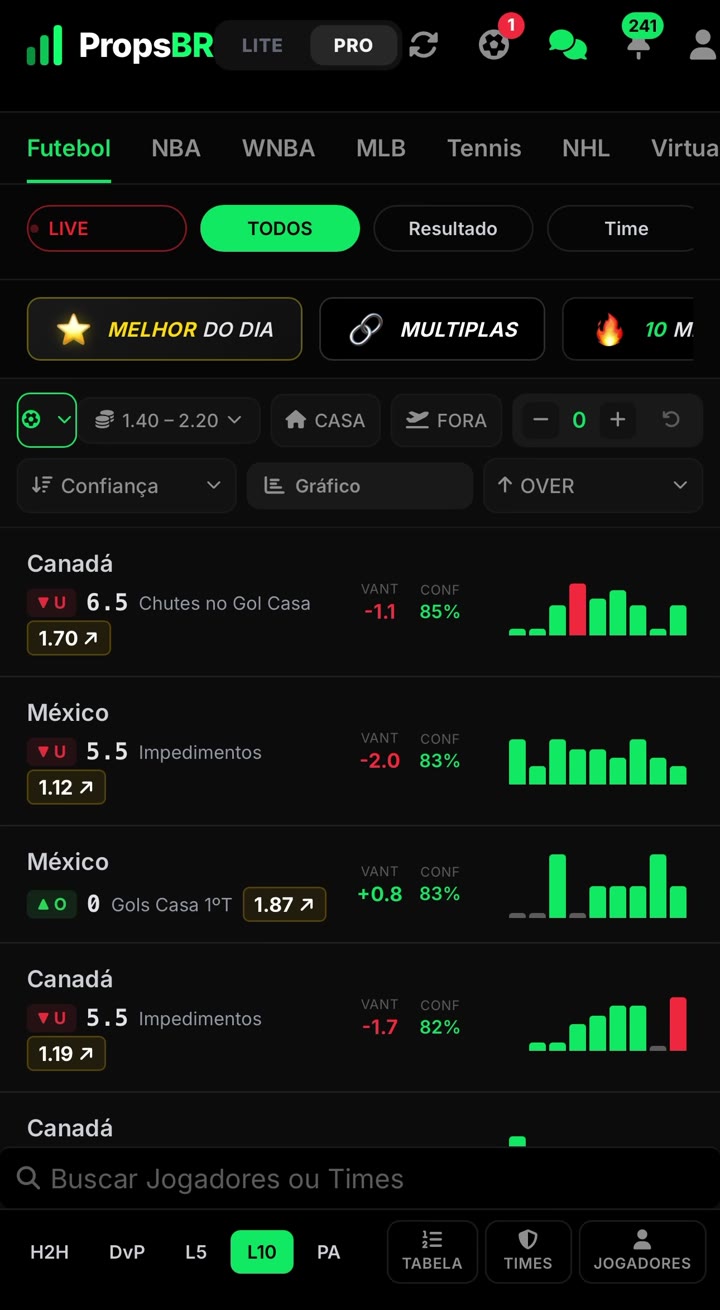Open the user profile icon
The width and height of the screenshot is (720, 1310).
(703, 45)
